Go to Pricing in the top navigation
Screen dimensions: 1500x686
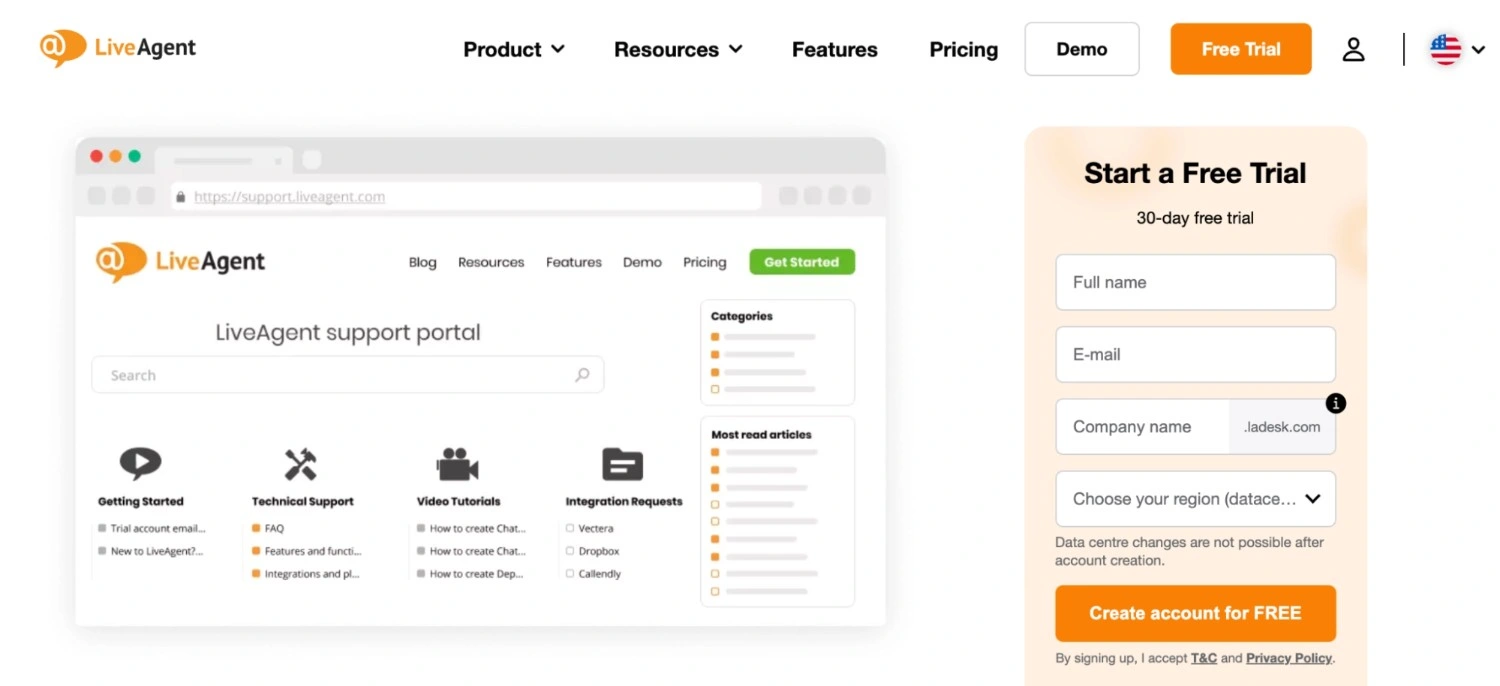click(964, 49)
